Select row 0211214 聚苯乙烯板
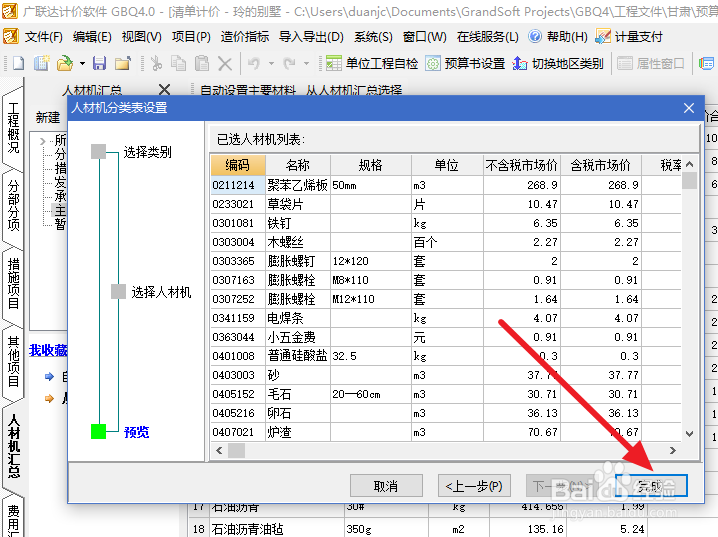 [x=446, y=185]
